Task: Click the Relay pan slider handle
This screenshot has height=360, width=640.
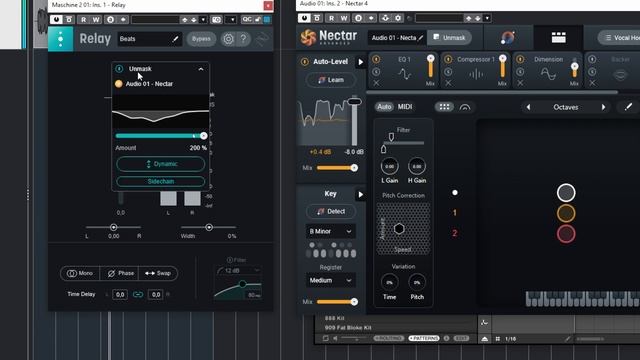Action: point(113,227)
